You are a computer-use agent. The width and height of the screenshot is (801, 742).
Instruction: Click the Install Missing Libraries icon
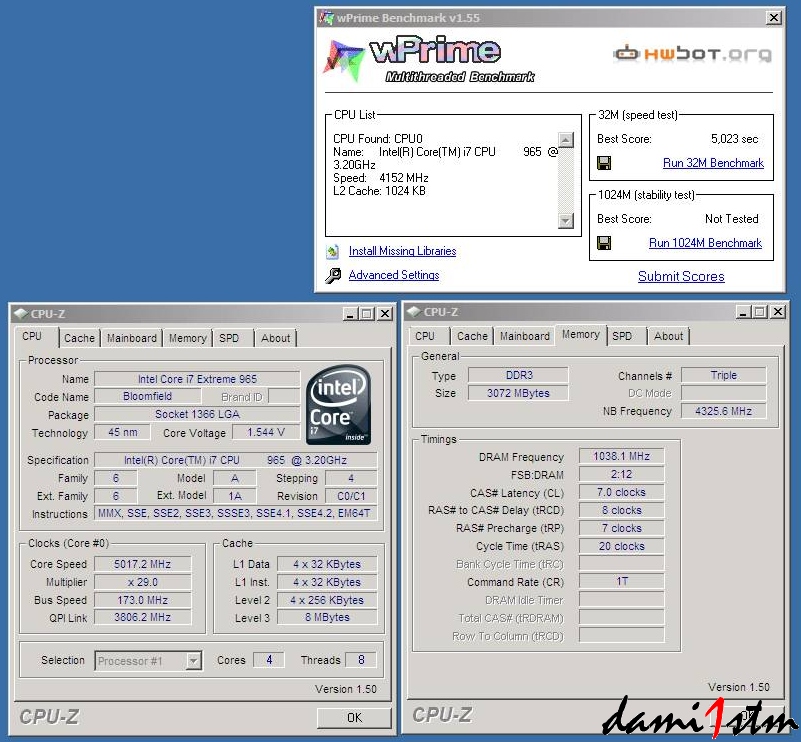[x=333, y=251]
